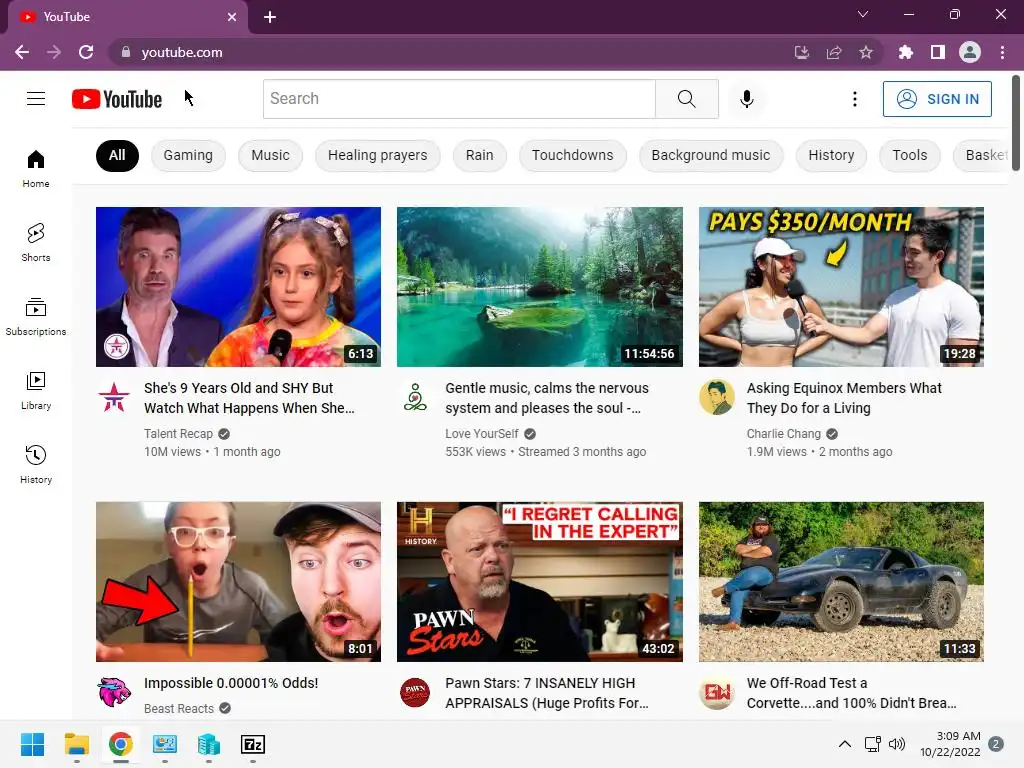Open new browser tab
Image resolution: width=1024 pixels, height=768 pixels.
270,17
